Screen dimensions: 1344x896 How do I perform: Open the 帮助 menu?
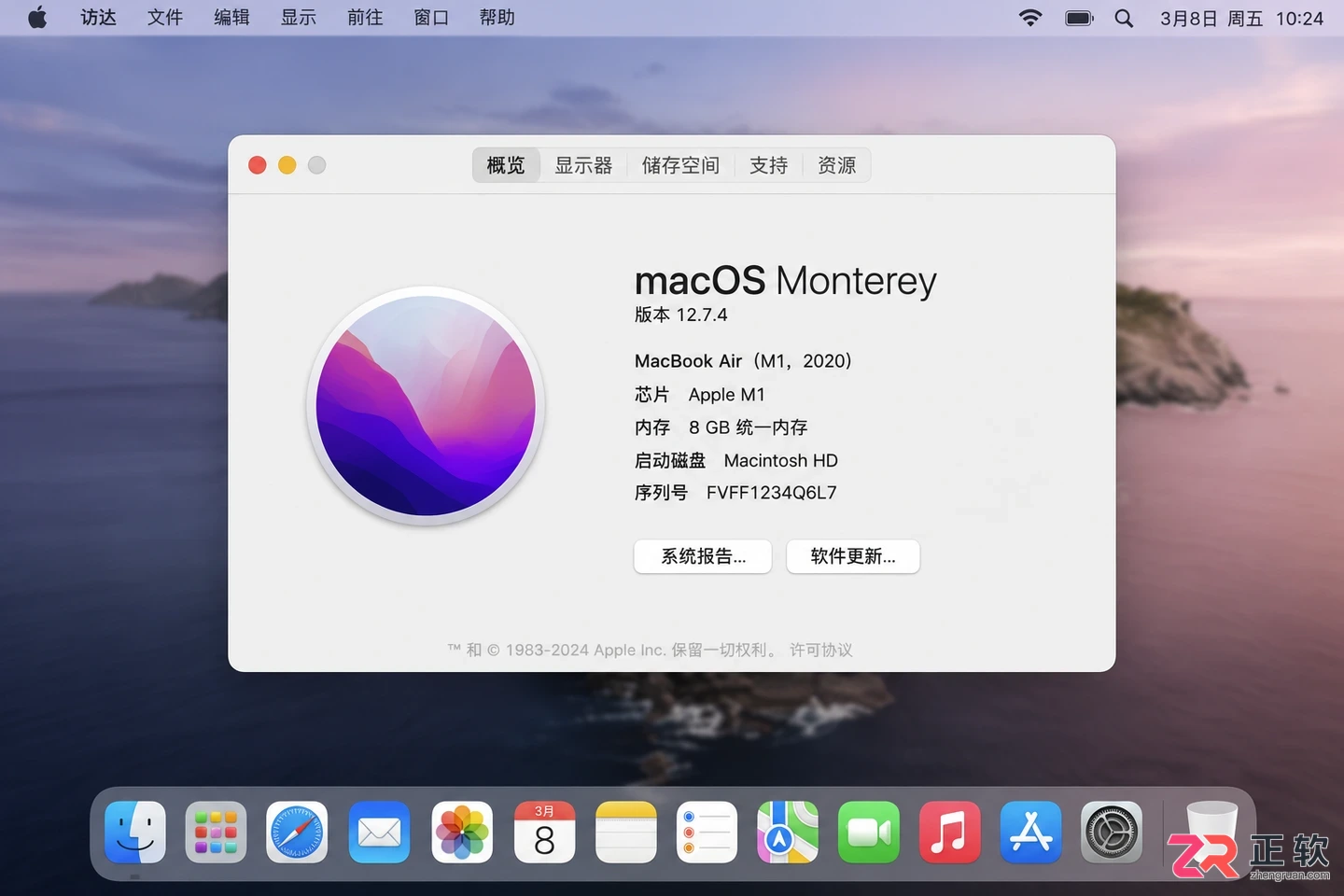(497, 18)
